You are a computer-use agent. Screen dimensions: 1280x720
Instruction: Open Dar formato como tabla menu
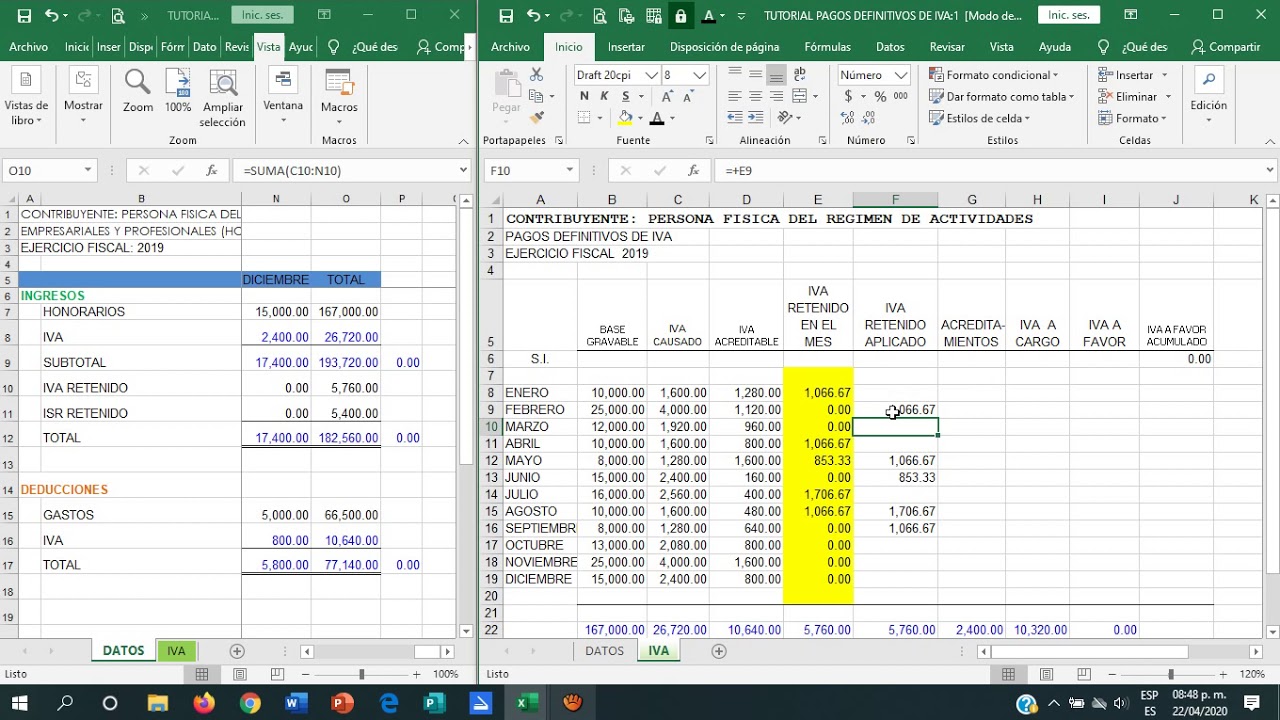pos(1001,97)
